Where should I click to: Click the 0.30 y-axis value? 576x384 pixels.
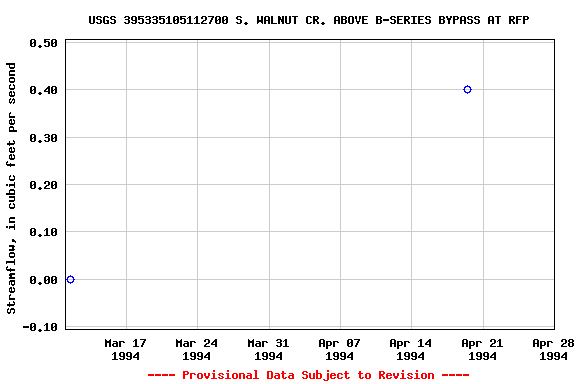44,138
